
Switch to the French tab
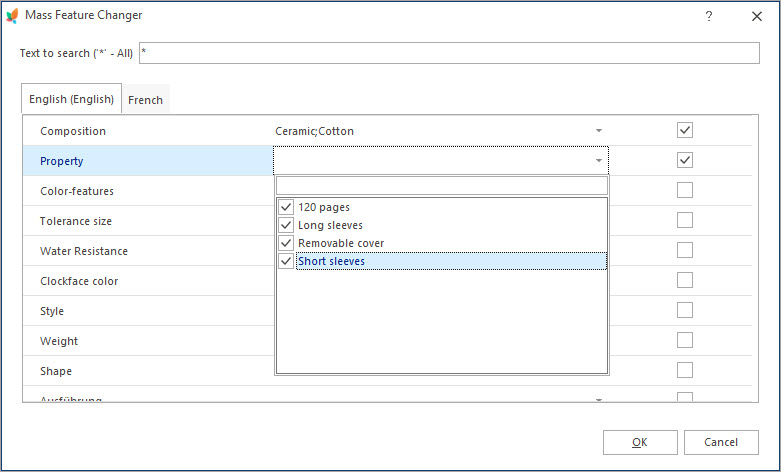tap(145, 100)
